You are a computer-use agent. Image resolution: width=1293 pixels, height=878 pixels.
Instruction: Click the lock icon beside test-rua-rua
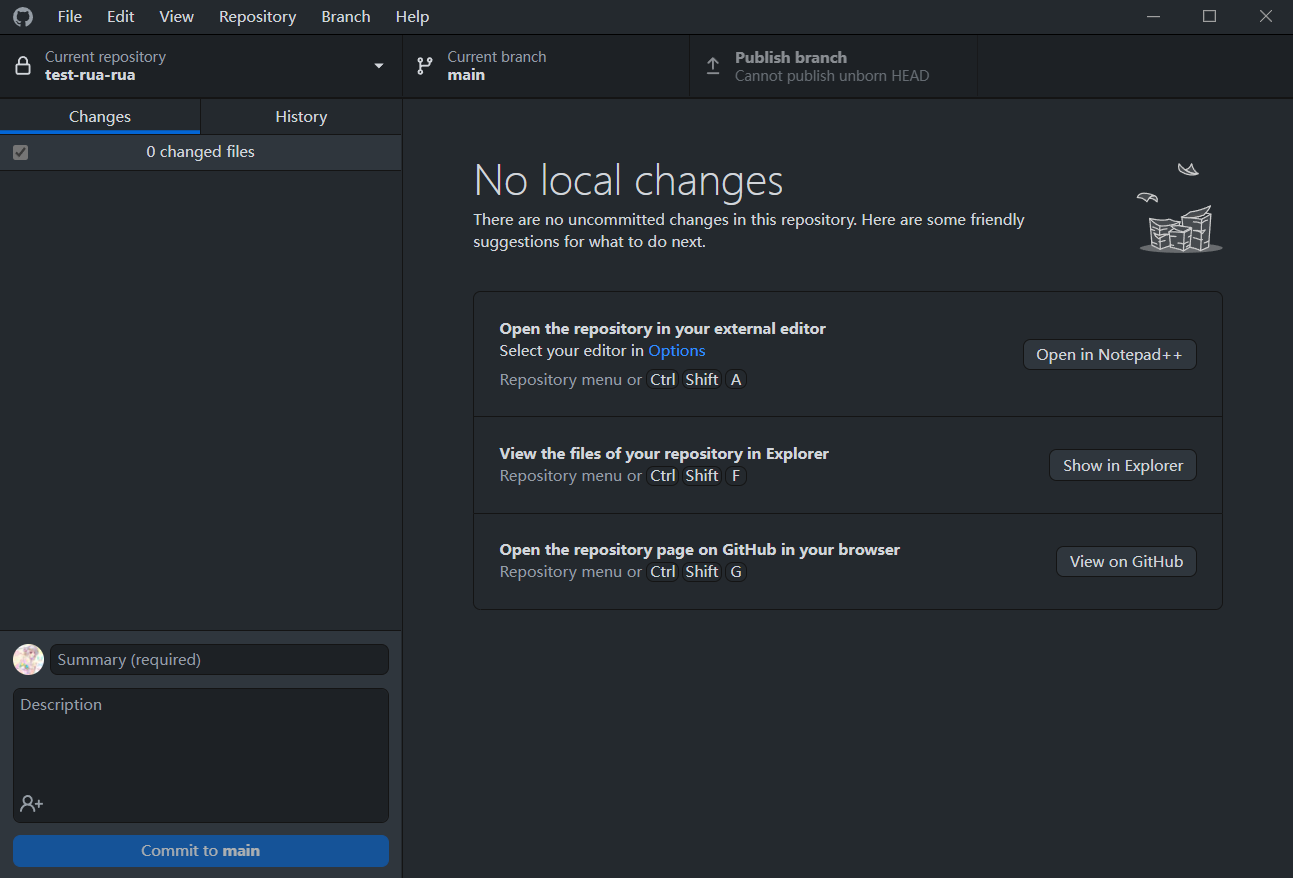pos(23,66)
